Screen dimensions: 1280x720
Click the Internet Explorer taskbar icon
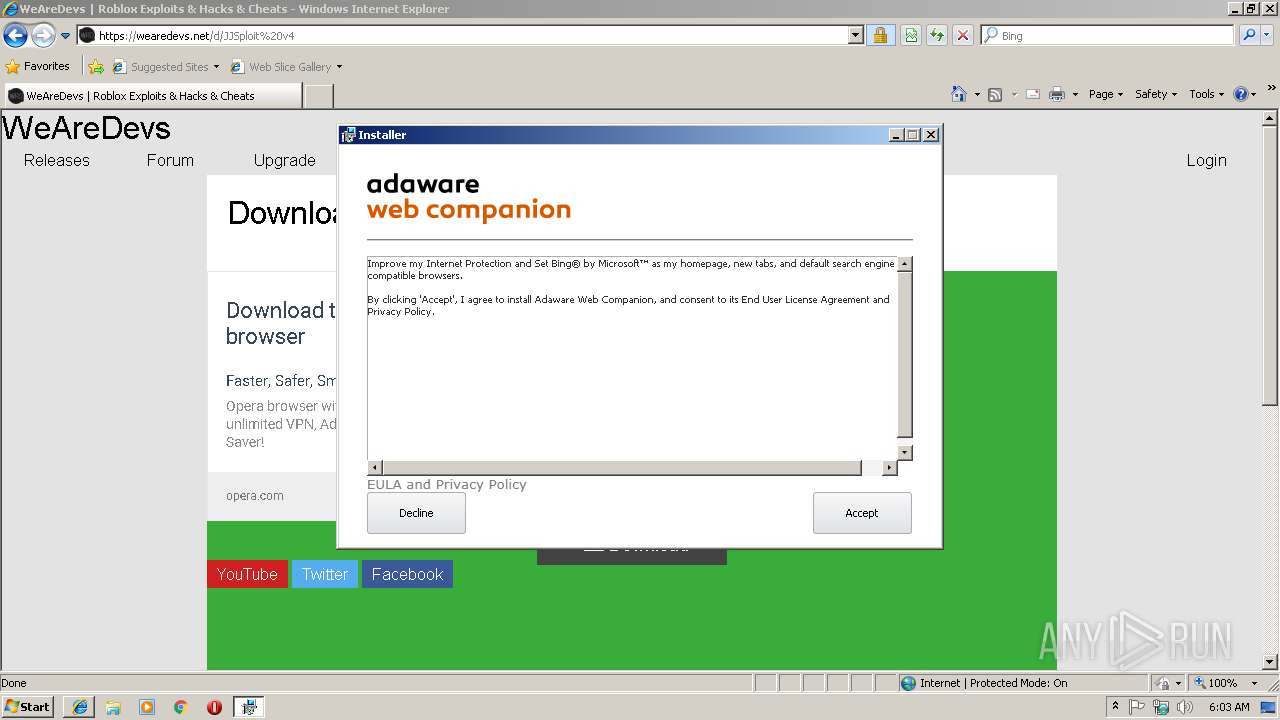pos(79,707)
